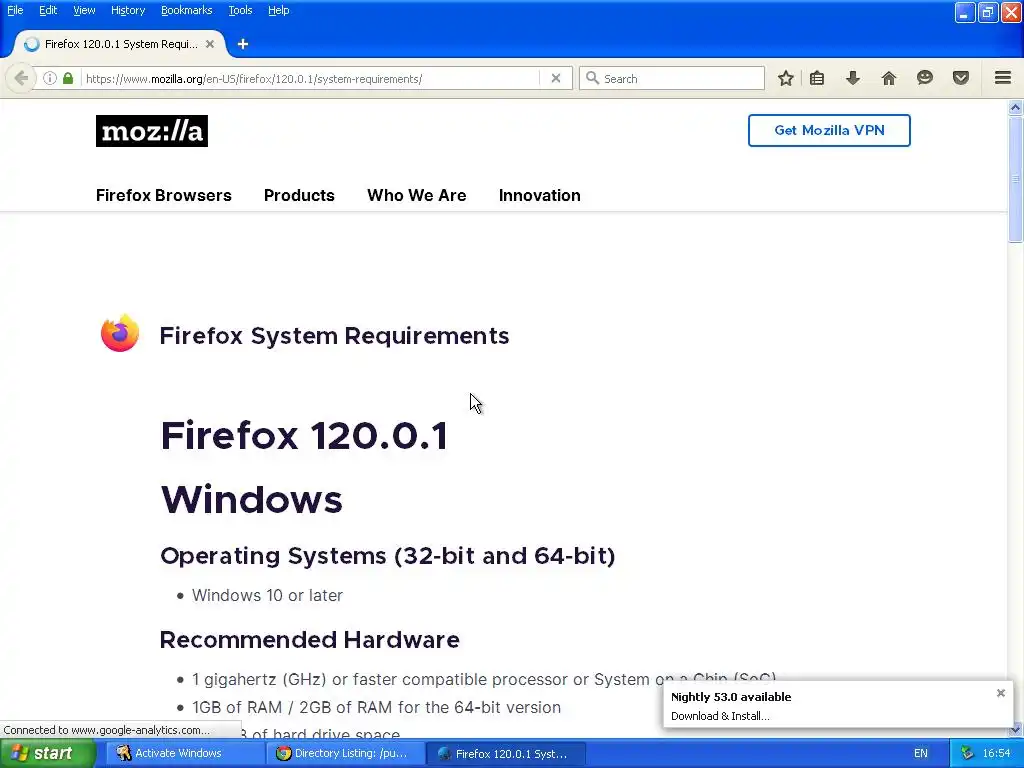This screenshot has height=768, width=1024.
Task: Click the Firefox 120.0.1 heading
Action: [x=304, y=436]
